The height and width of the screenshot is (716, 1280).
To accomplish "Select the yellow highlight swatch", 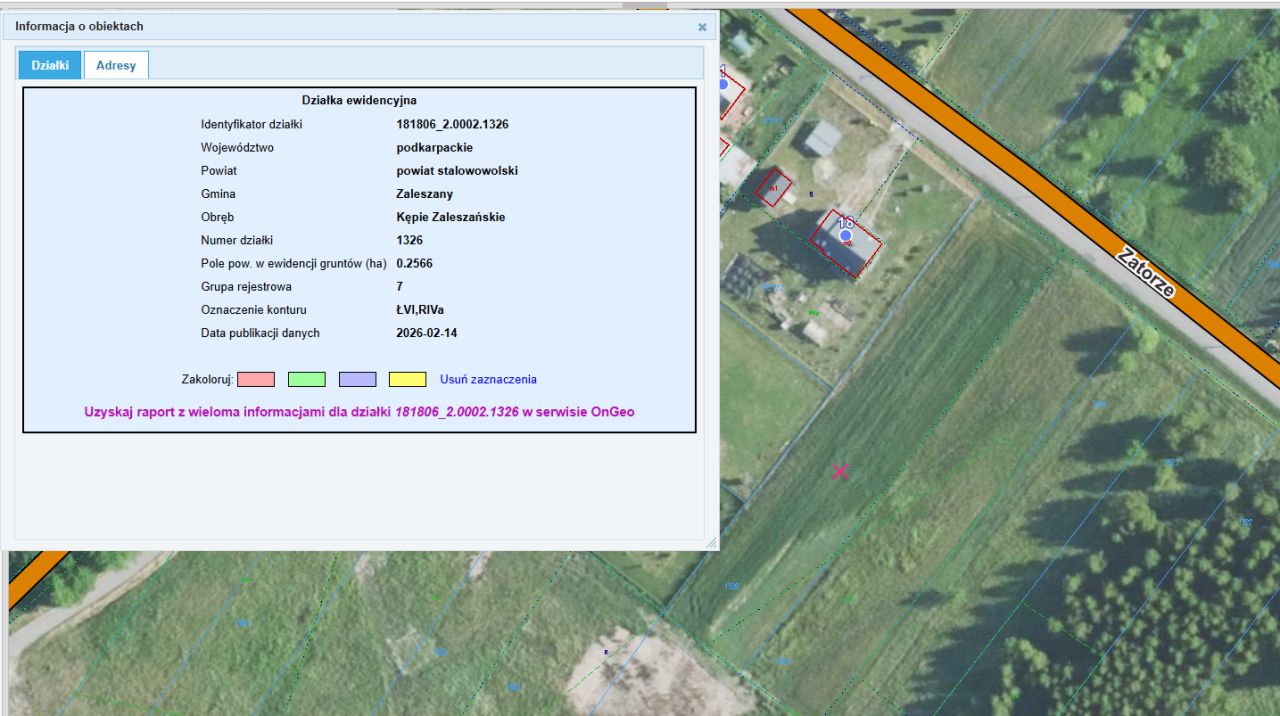I will point(407,379).
